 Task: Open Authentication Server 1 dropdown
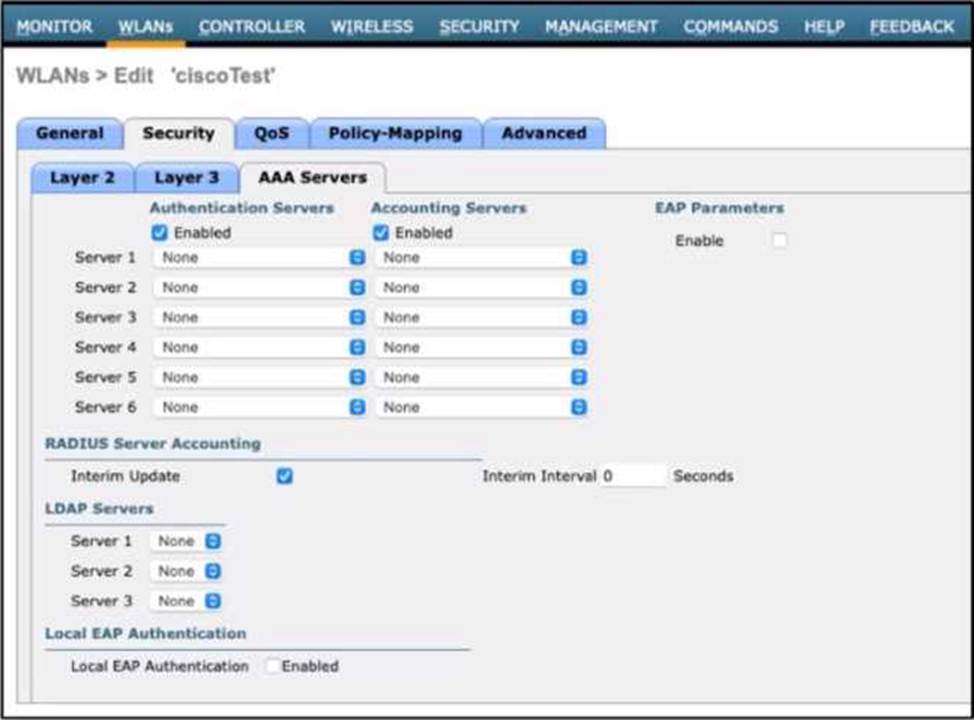tap(259, 258)
